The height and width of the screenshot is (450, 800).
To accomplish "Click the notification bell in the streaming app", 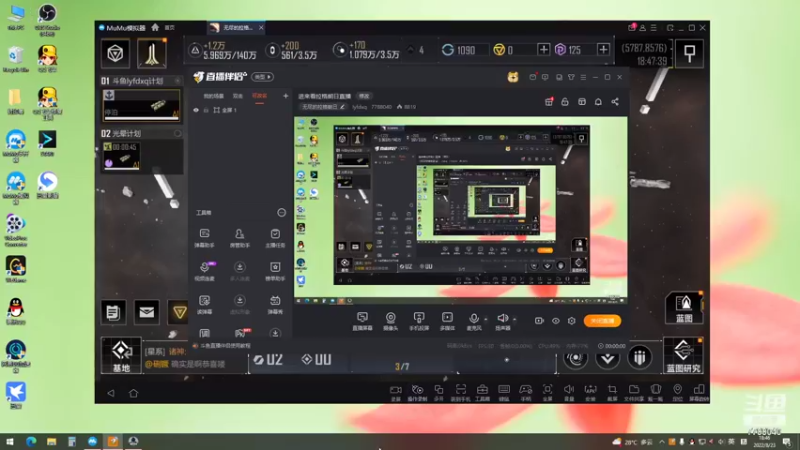I will pos(598,102).
